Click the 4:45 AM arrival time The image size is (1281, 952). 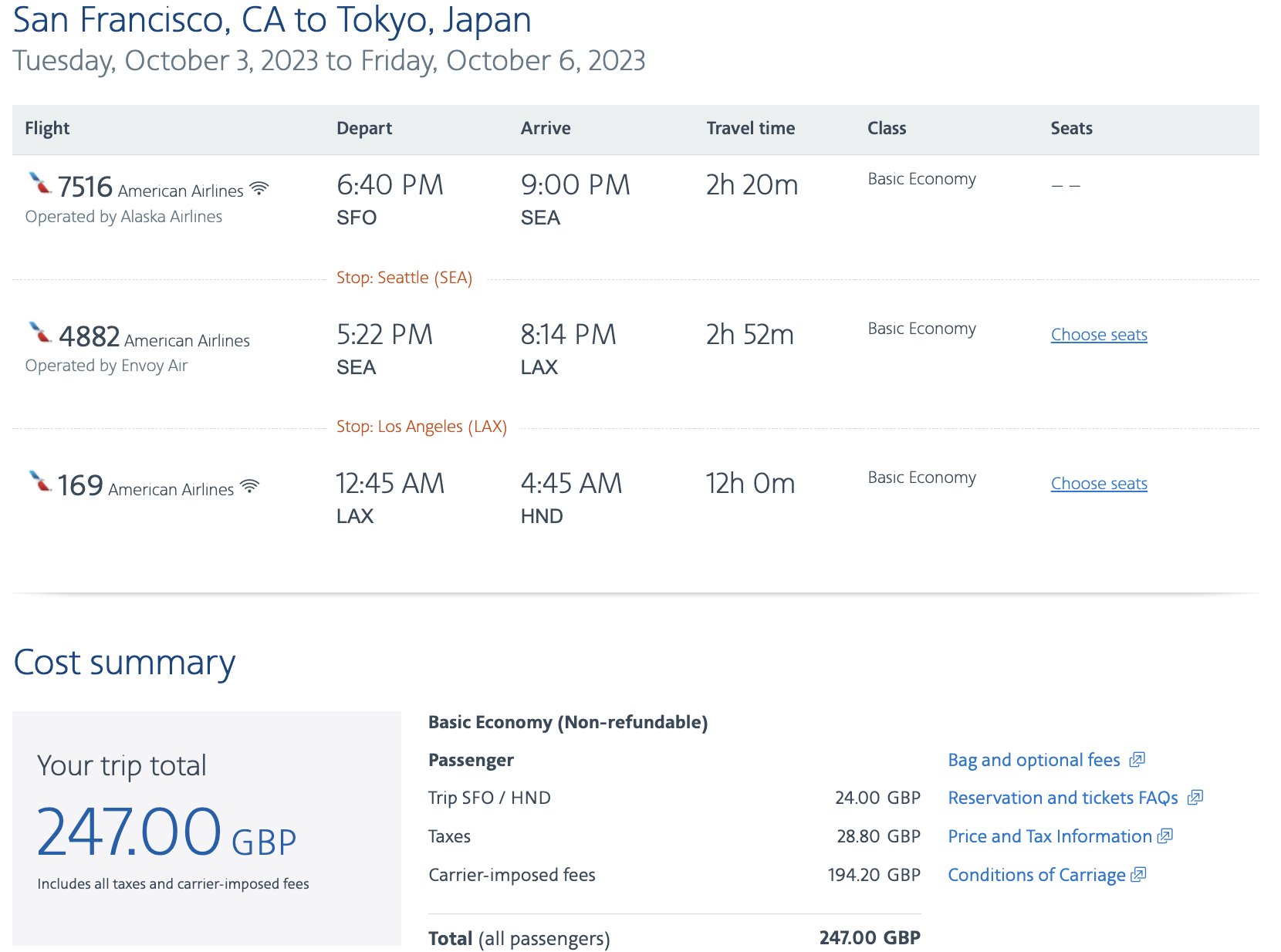tap(571, 484)
